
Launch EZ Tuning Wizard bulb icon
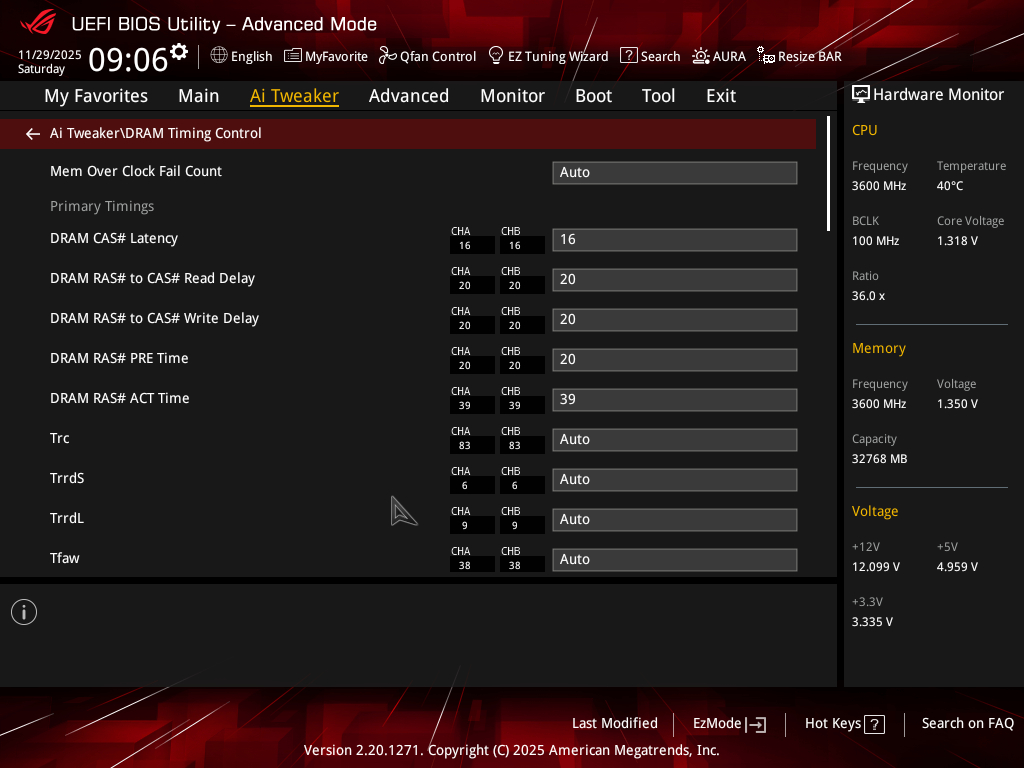495,56
